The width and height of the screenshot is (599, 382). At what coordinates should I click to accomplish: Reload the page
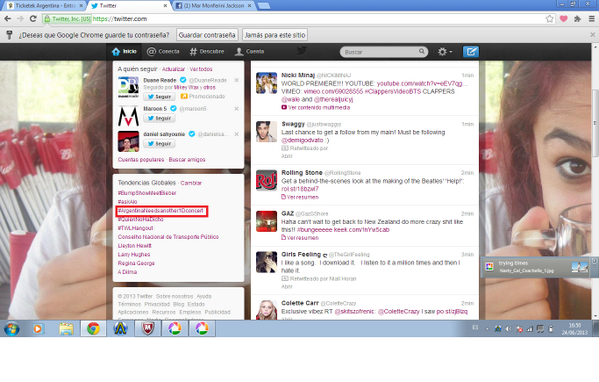click(33, 19)
